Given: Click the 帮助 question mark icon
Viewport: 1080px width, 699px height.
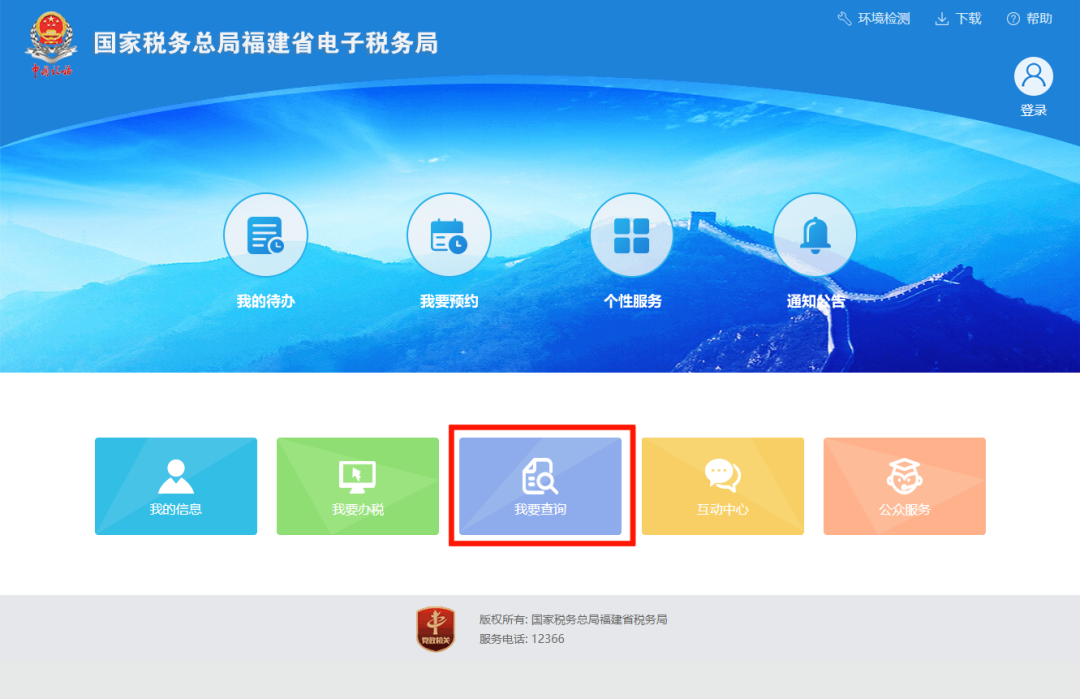Looking at the screenshot, I should 1013,19.
